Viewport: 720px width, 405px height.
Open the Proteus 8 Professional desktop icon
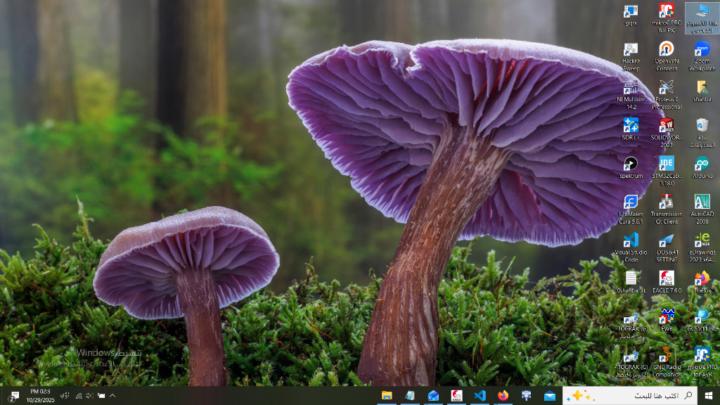(666, 88)
